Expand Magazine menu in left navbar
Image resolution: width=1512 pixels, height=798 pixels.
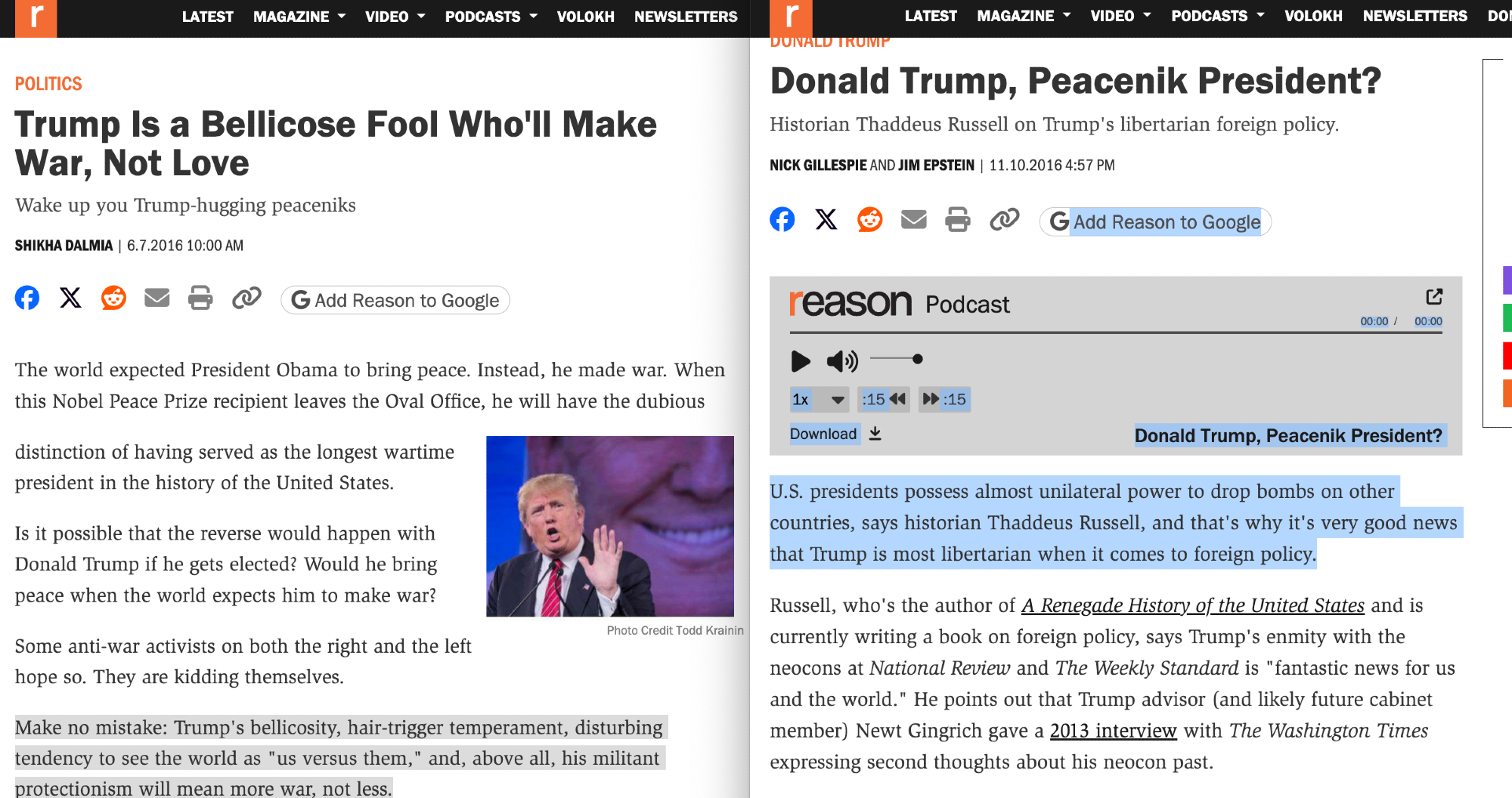pos(299,17)
